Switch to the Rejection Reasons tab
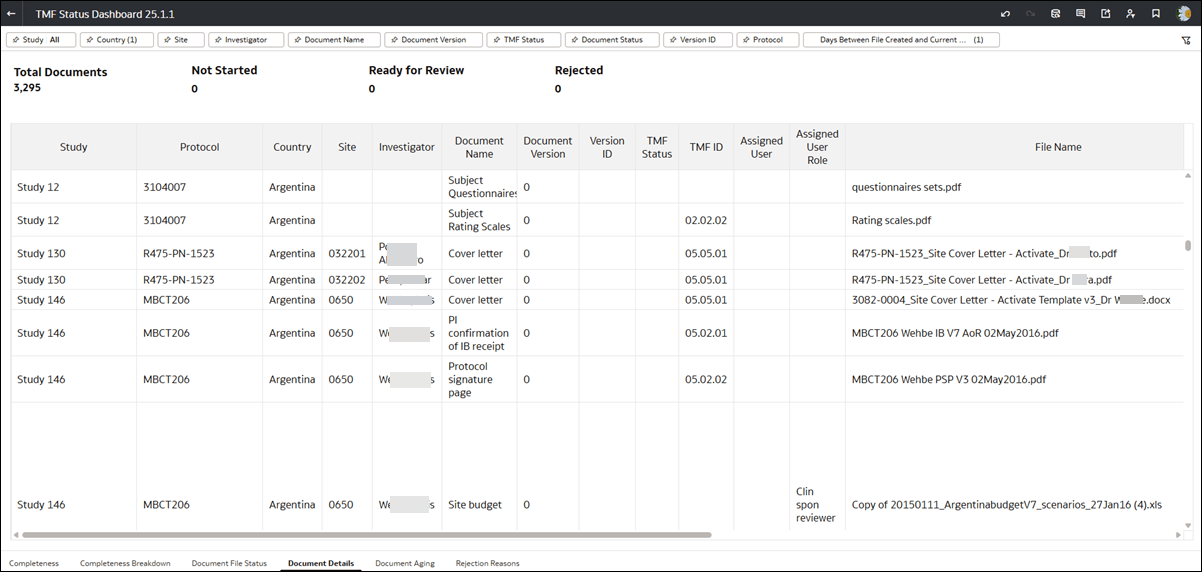 (x=488, y=563)
